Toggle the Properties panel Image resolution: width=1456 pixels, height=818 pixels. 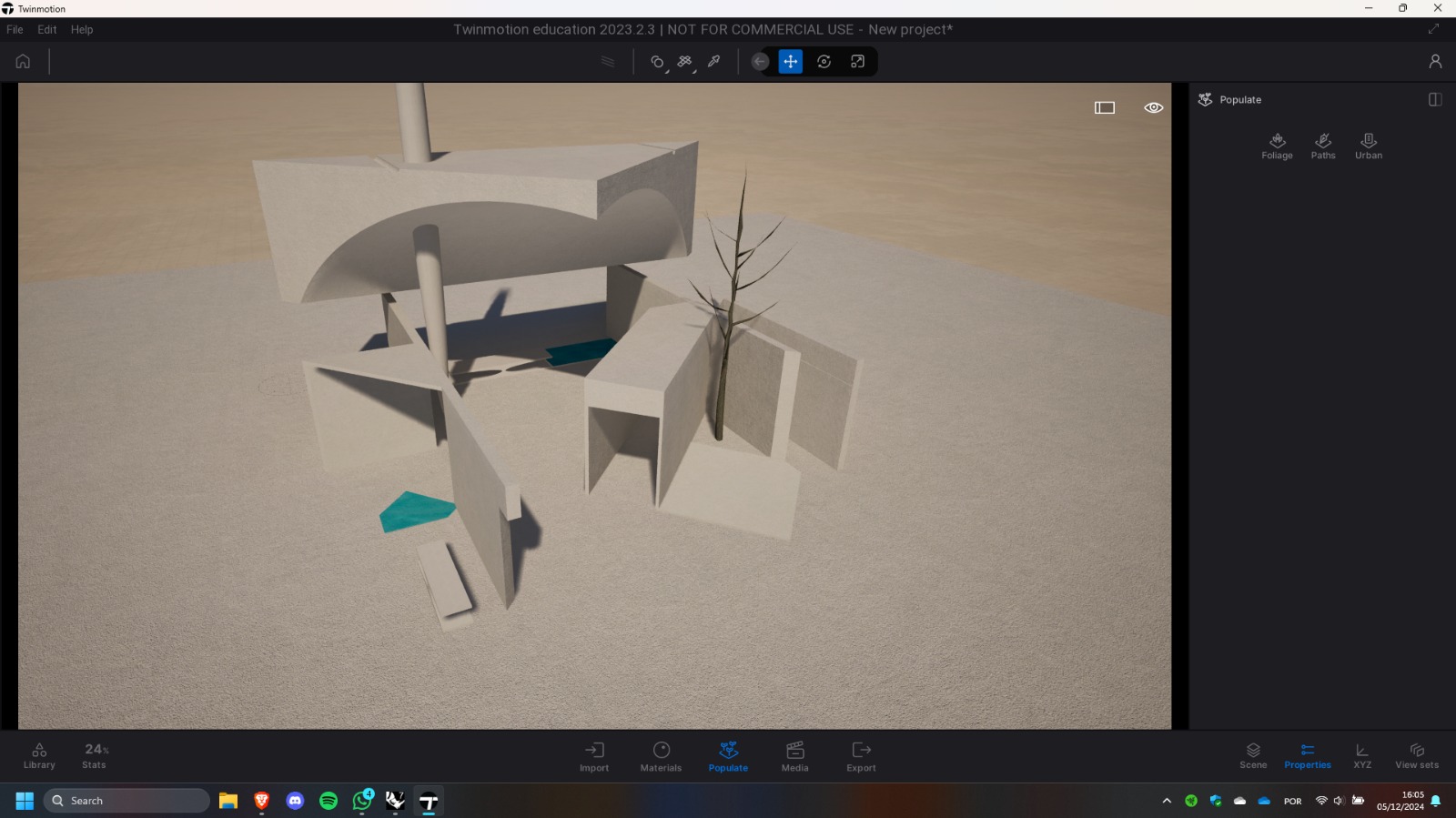[x=1308, y=756]
